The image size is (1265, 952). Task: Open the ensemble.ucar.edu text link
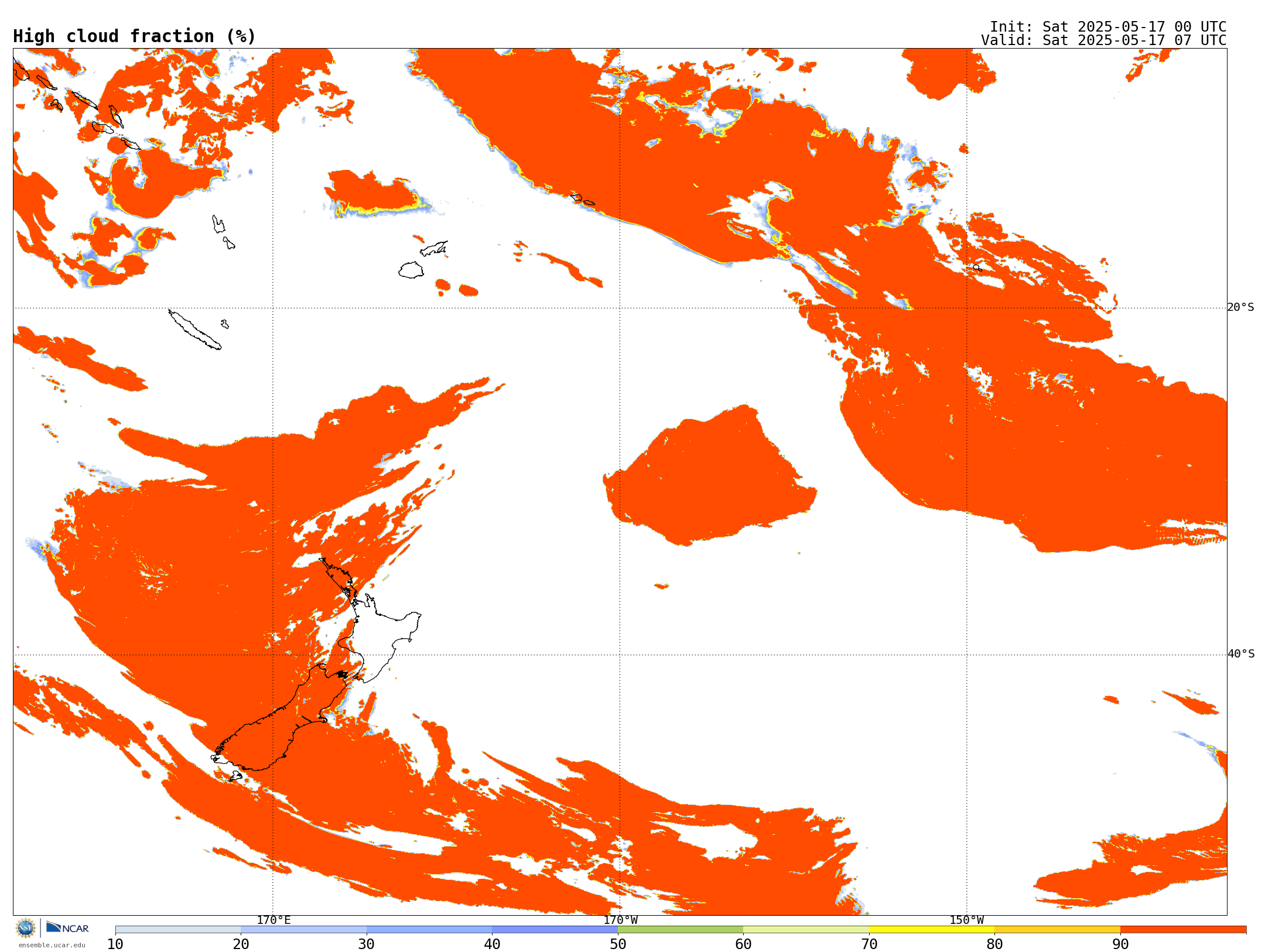52,945
